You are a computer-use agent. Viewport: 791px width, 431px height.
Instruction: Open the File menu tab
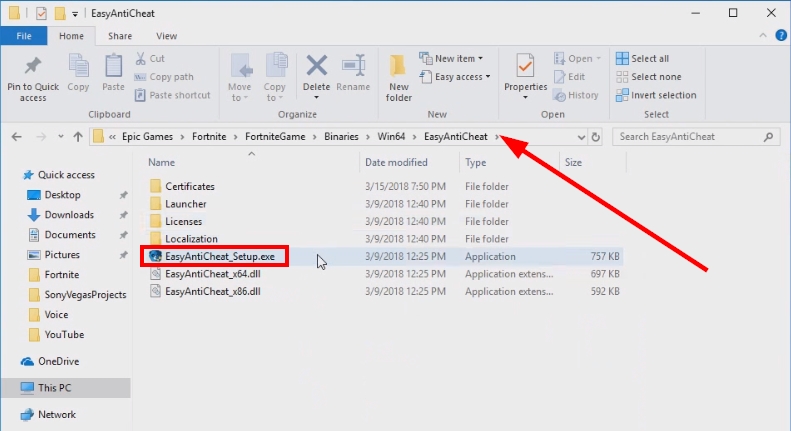(x=24, y=36)
